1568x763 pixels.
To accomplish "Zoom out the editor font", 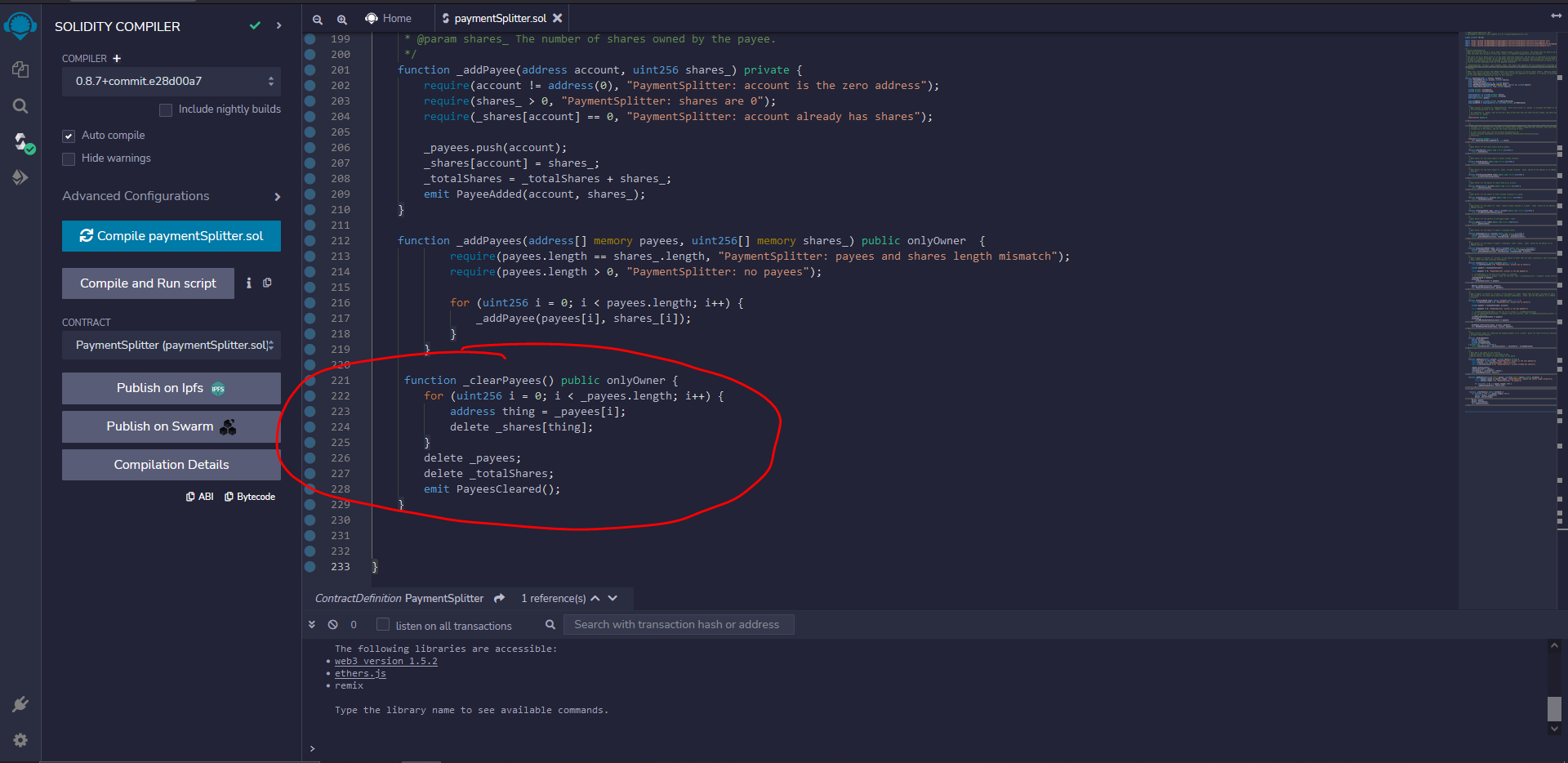I will (318, 19).
